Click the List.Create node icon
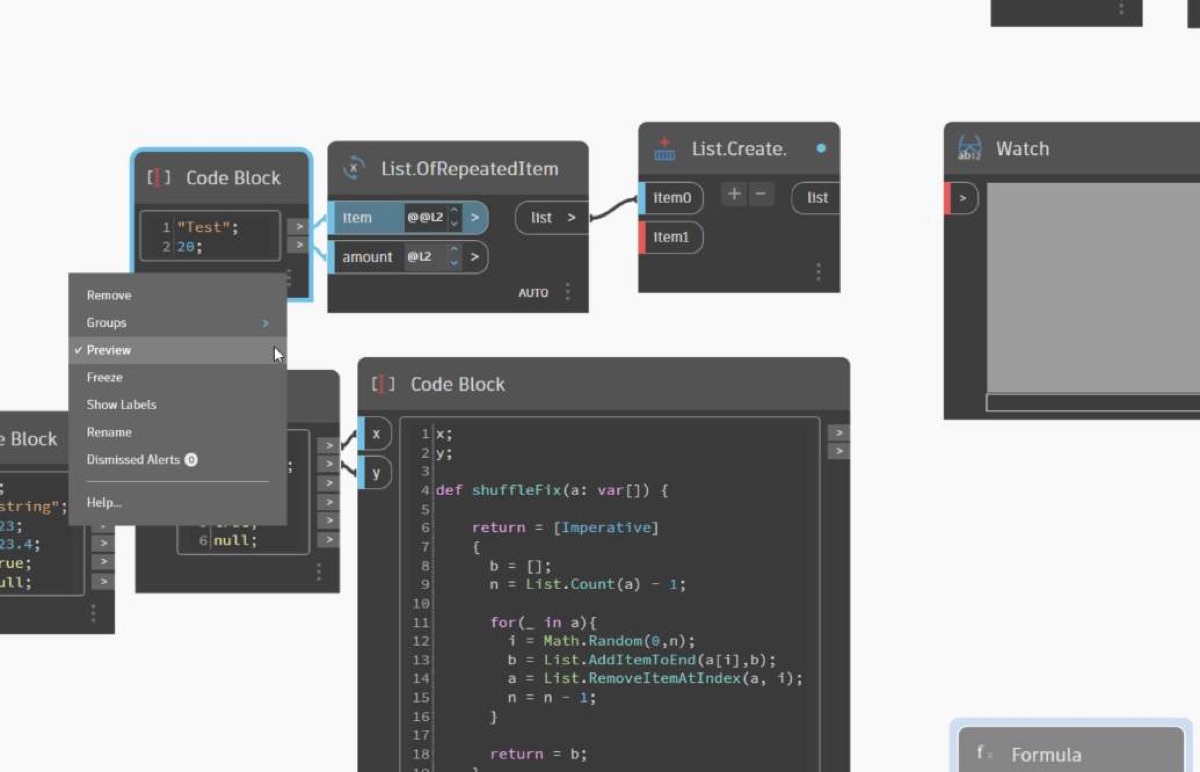This screenshot has width=1200, height=772. [x=665, y=149]
